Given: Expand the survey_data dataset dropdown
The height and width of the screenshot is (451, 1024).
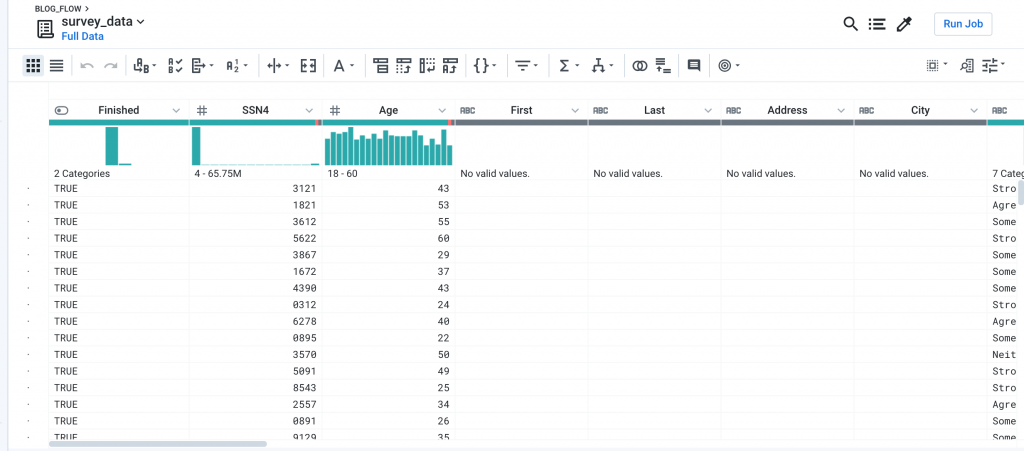Looking at the screenshot, I should click(103, 21).
